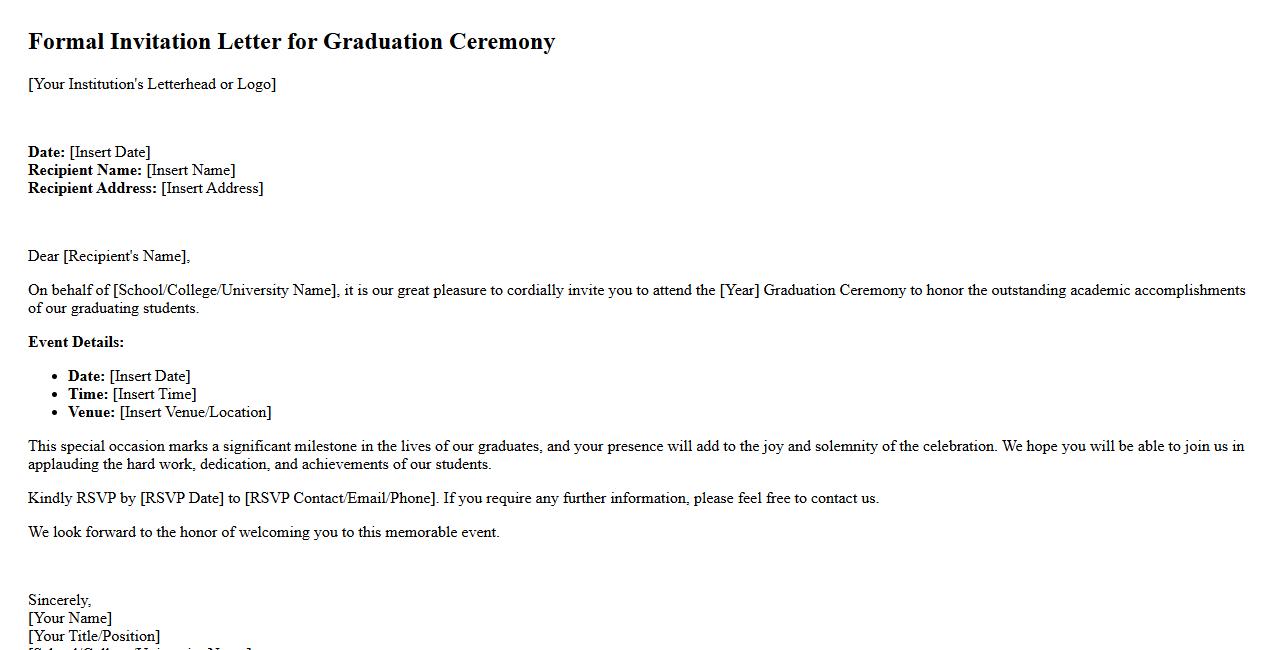
Task: Click the [RSVP Contact/Email/Phone] placeholder
Action: [x=341, y=498]
